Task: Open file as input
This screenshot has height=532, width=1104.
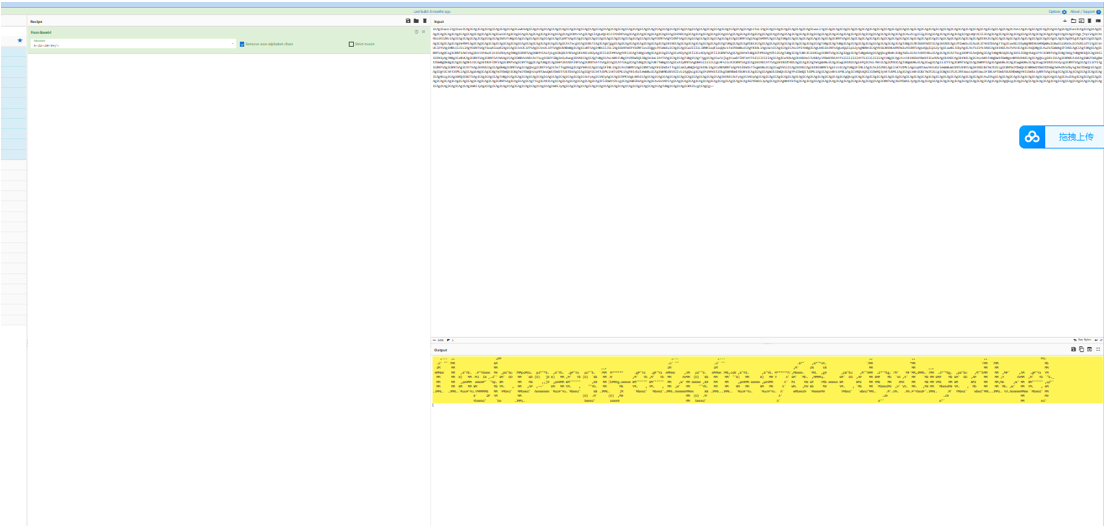Action: [1081, 20]
